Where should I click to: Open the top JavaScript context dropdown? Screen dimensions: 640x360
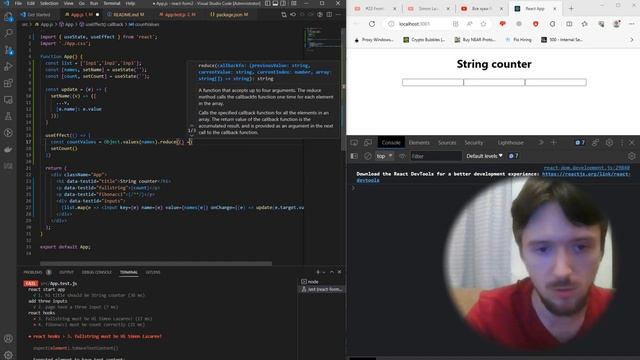384,156
